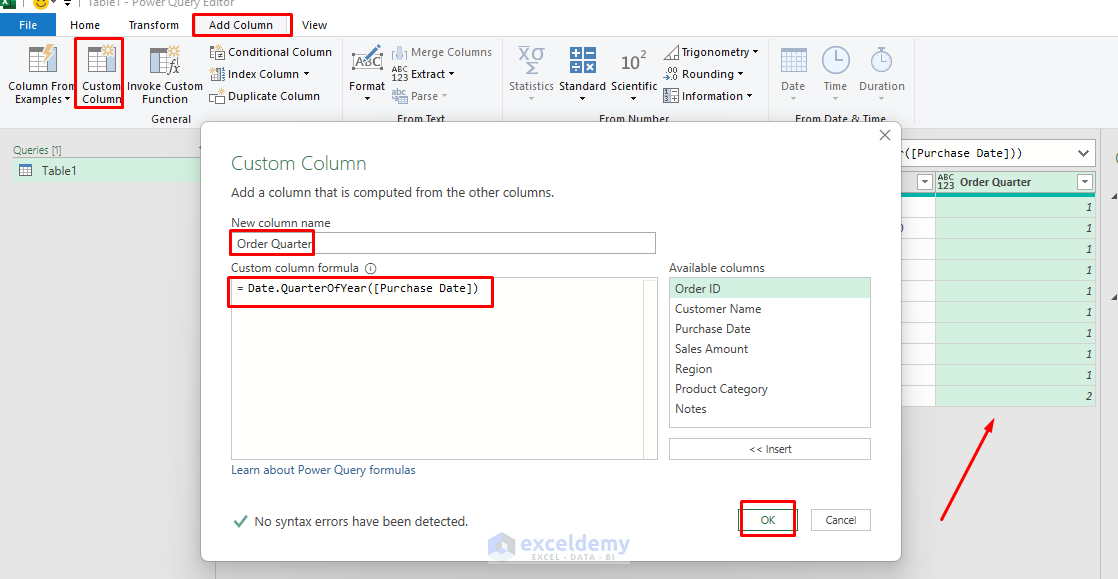Select Region in Available columns
Screen dimensions: 1118x579
pos(769,369)
